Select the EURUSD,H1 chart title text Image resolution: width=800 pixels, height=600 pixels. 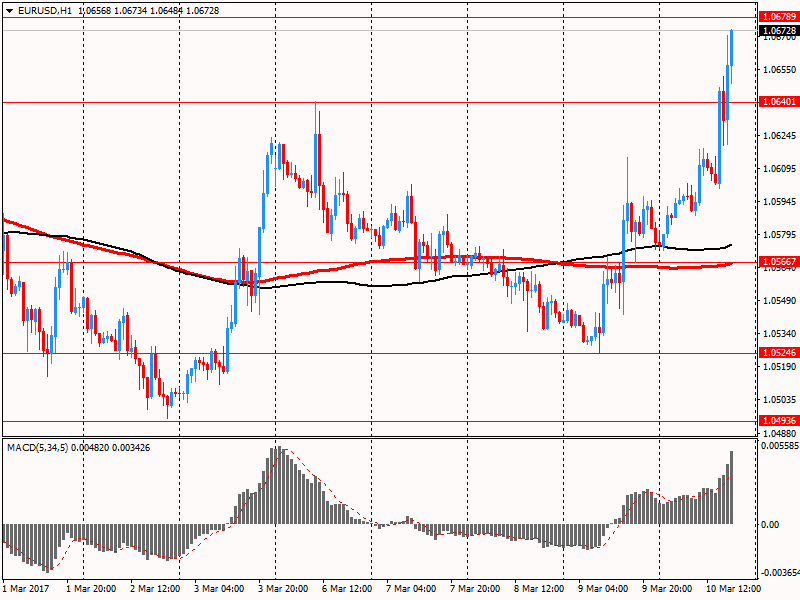point(45,10)
